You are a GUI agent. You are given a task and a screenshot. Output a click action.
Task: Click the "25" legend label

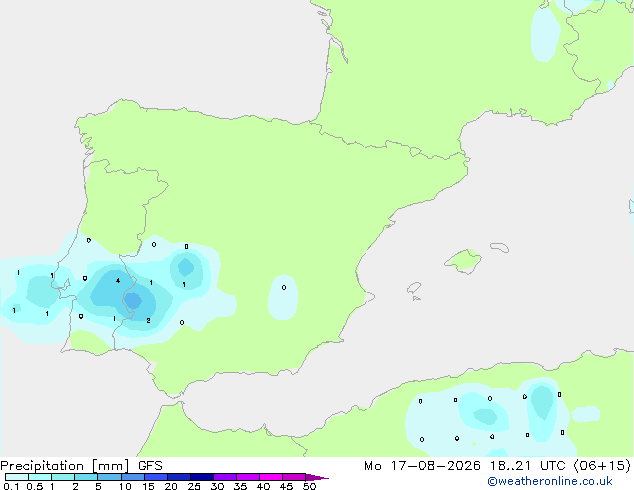(x=194, y=486)
